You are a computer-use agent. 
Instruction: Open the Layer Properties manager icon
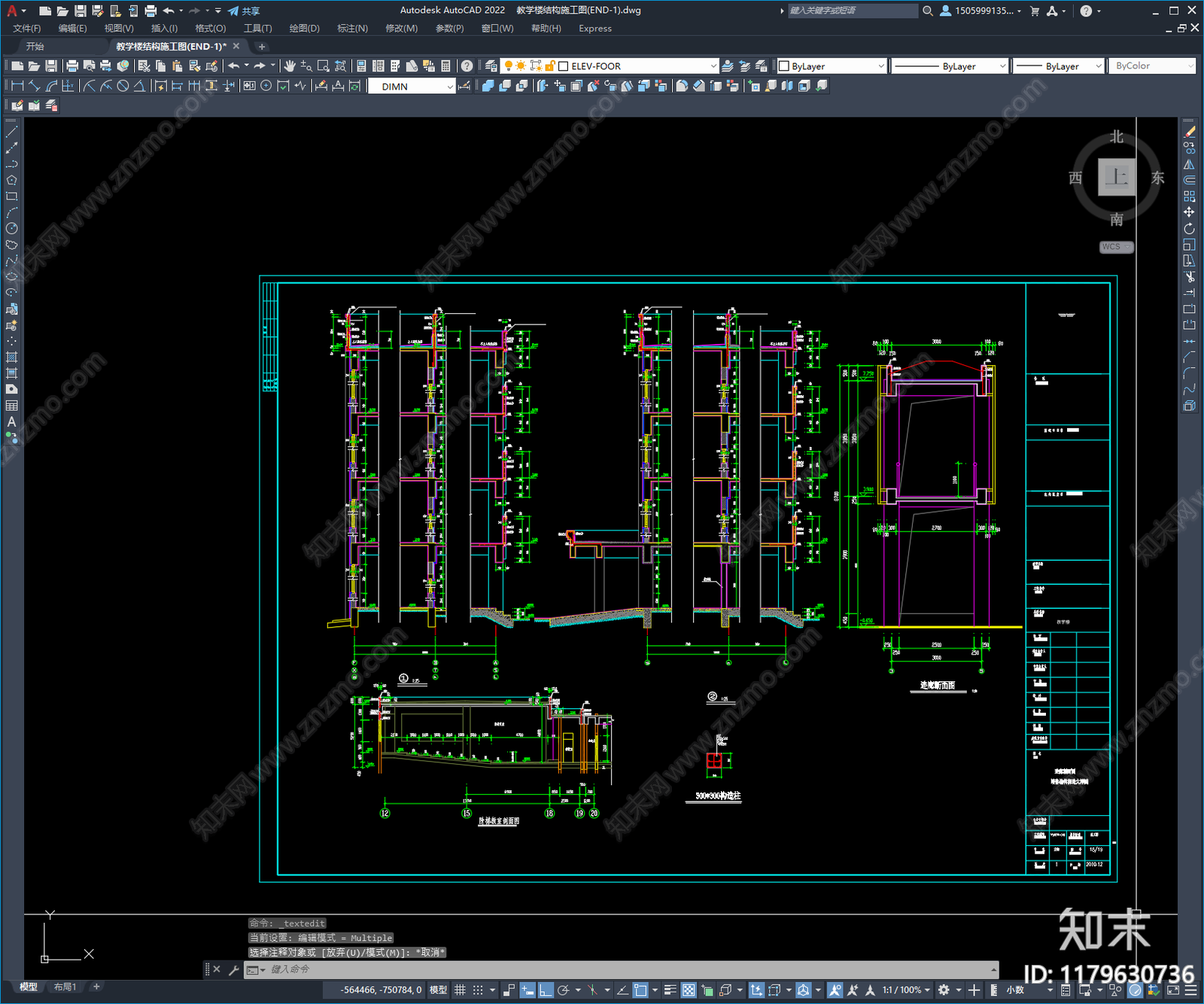(491, 66)
